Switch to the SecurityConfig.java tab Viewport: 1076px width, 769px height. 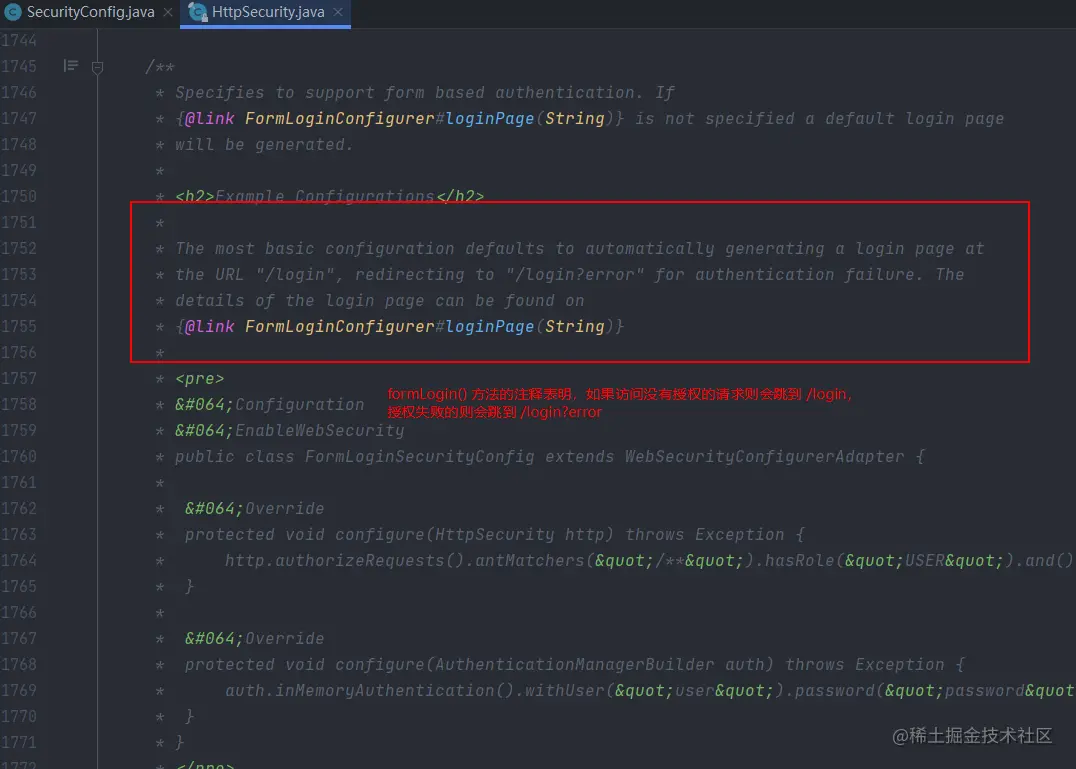point(90,12)
